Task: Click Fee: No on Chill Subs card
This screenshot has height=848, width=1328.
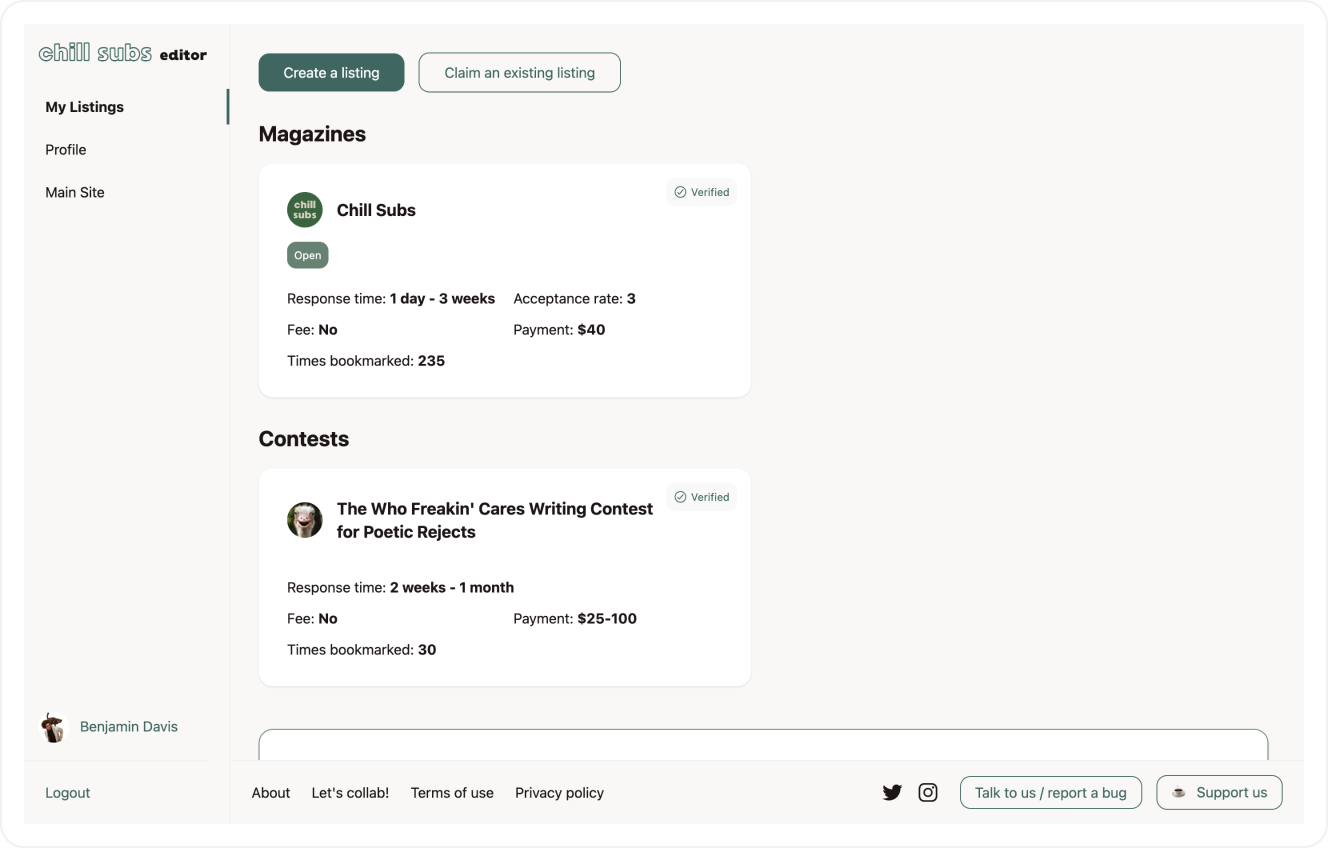Action: click(x=313, y=329)
